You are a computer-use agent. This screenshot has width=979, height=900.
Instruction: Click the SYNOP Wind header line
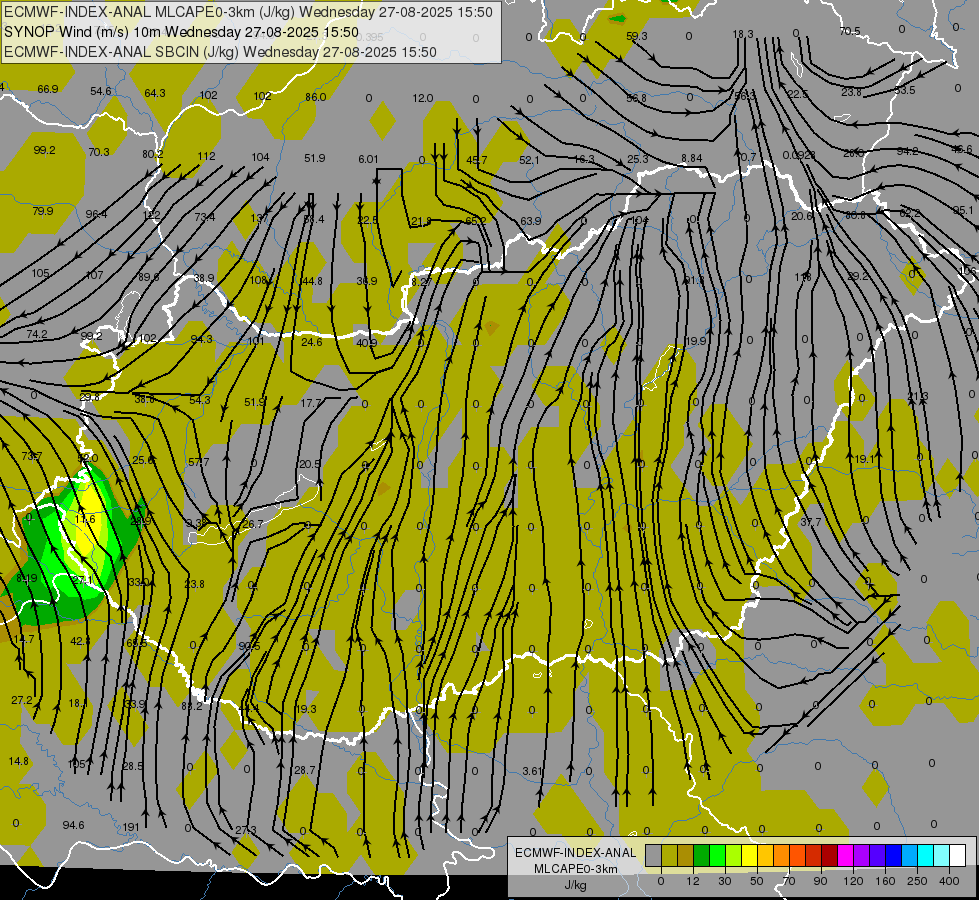(x=182, y=32)
